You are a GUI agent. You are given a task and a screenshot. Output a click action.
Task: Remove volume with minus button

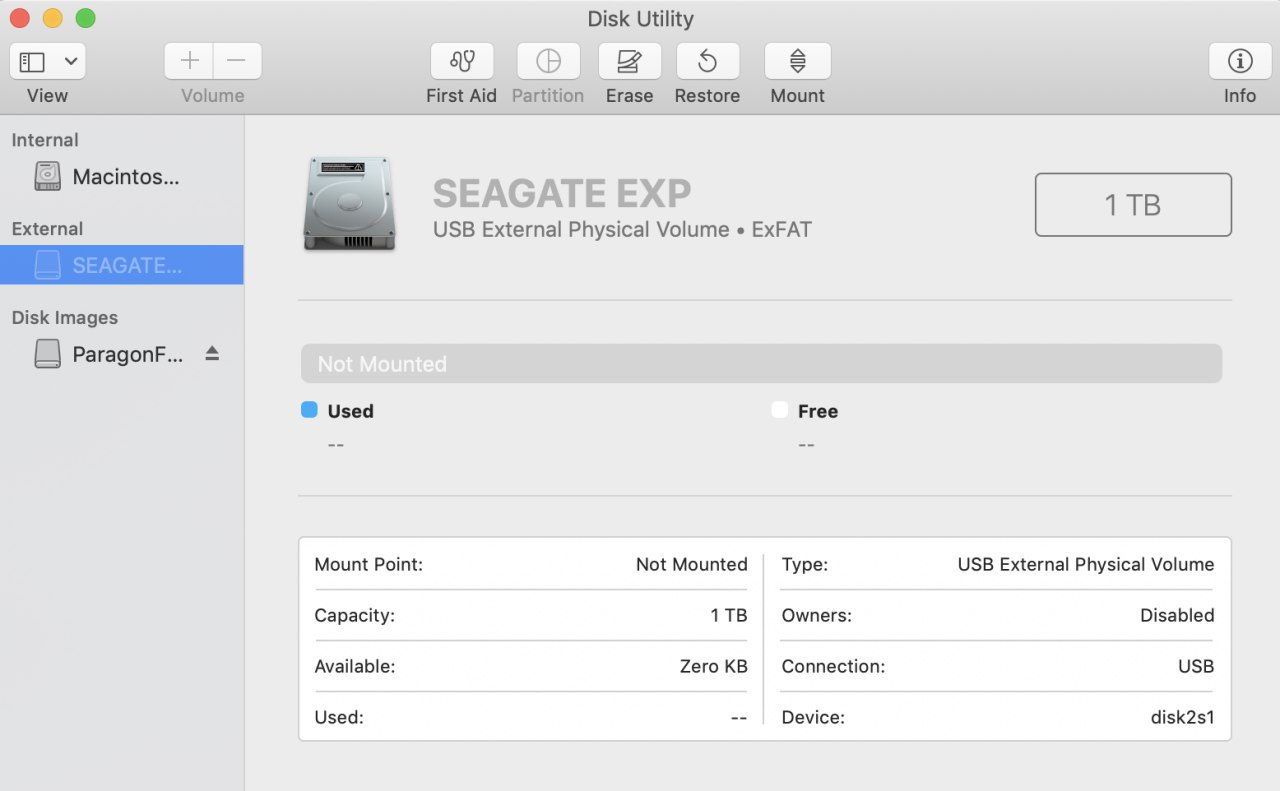[237, 61]
